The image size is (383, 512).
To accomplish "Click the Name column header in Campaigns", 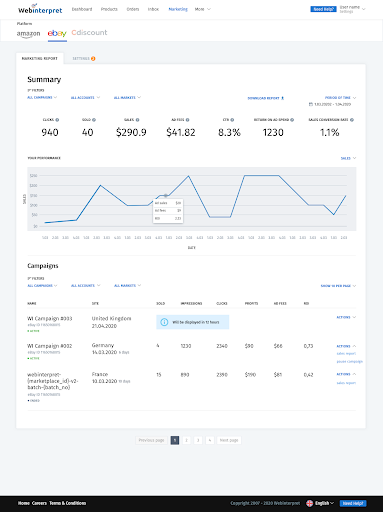I will [32, 304].
